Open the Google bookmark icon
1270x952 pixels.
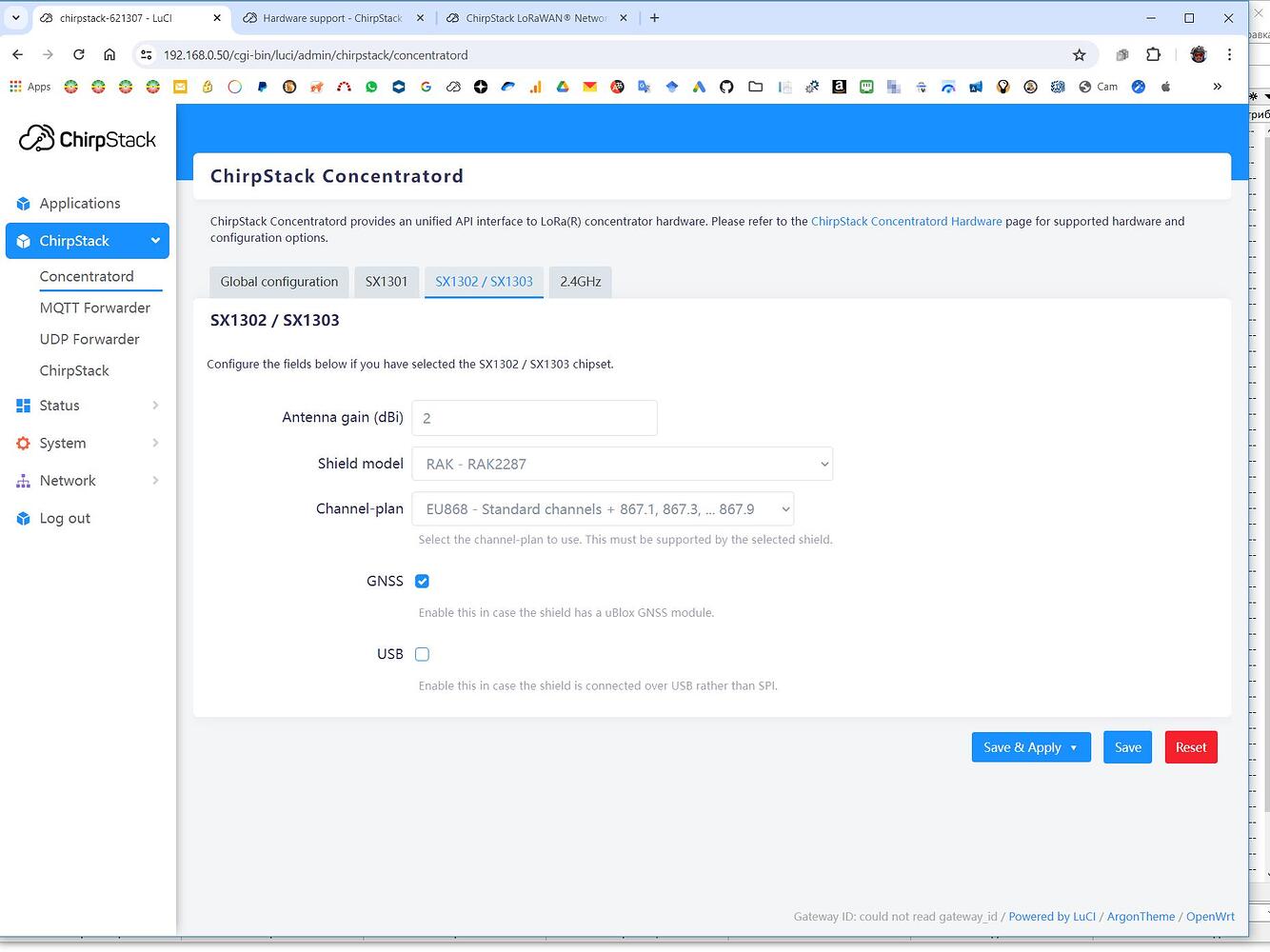point(426,87)
